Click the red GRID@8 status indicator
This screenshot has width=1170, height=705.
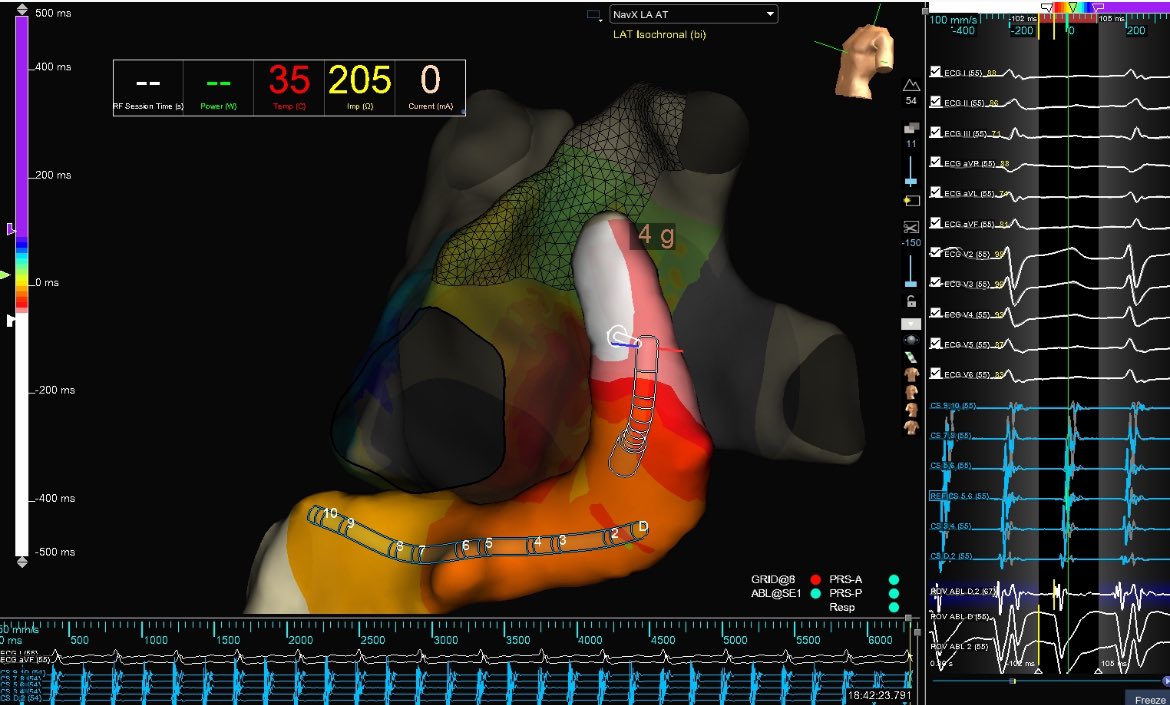(x=816, y=580)
